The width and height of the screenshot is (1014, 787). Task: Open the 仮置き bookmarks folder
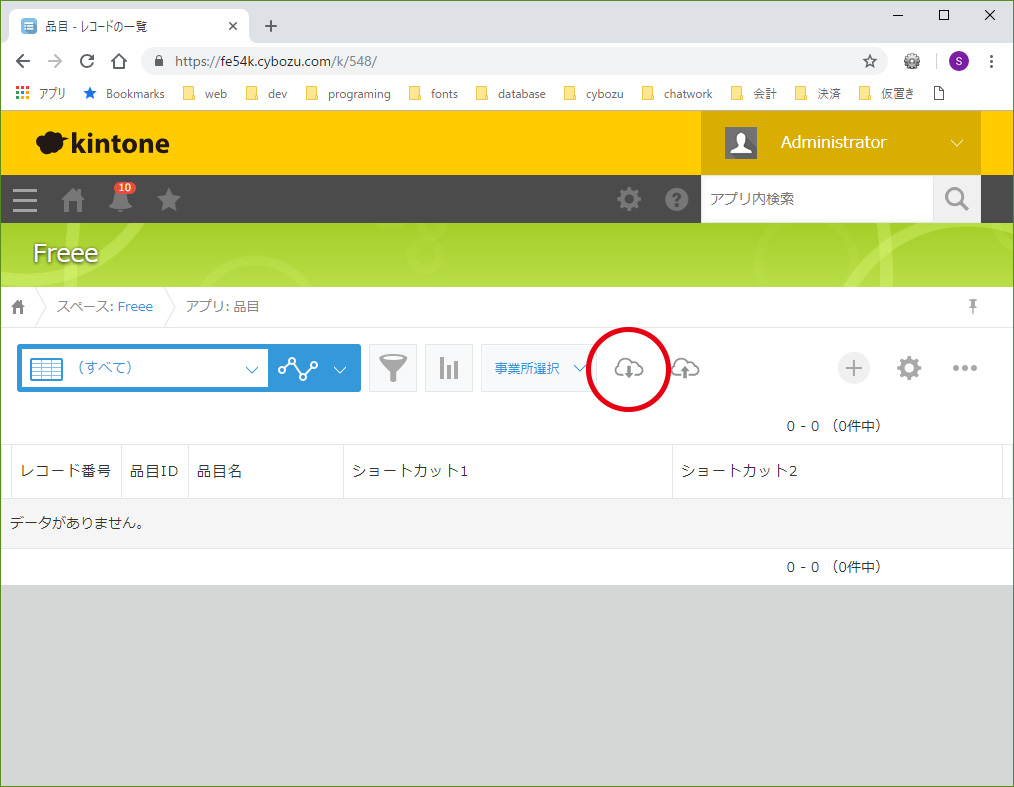click(x=887, y=93)
